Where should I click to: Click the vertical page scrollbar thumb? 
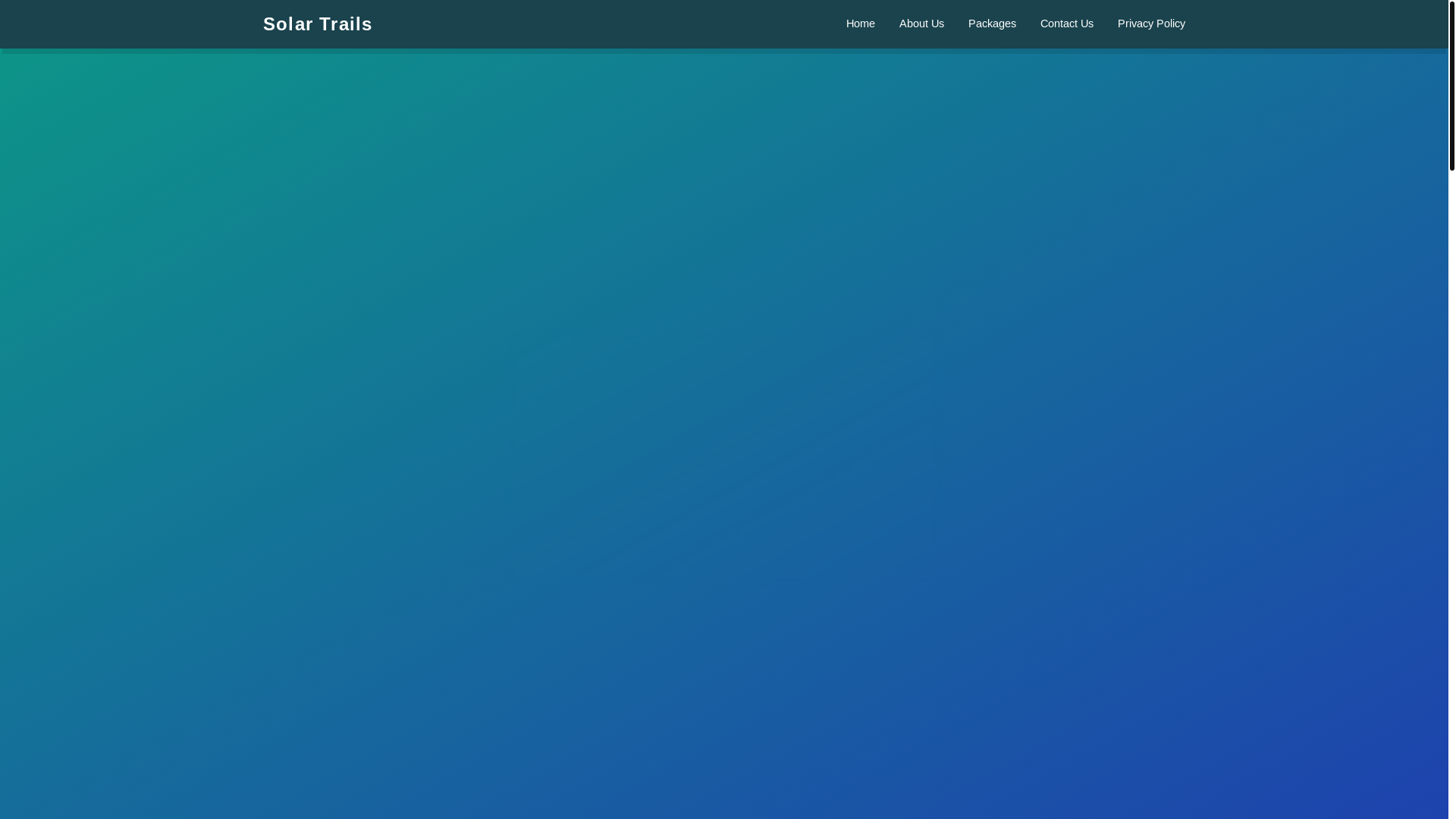[1451, 86]
